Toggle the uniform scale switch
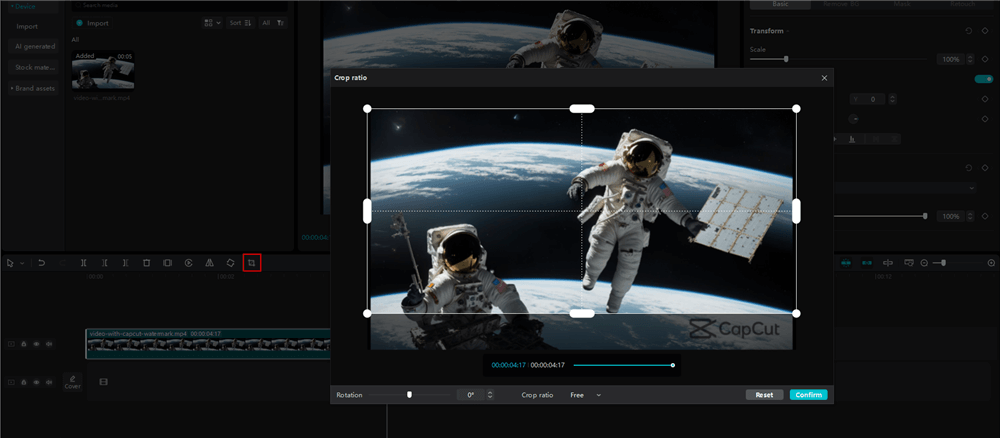Image resolution: width=1000 pixels, height=438 pixels. [x=984, y=79]
